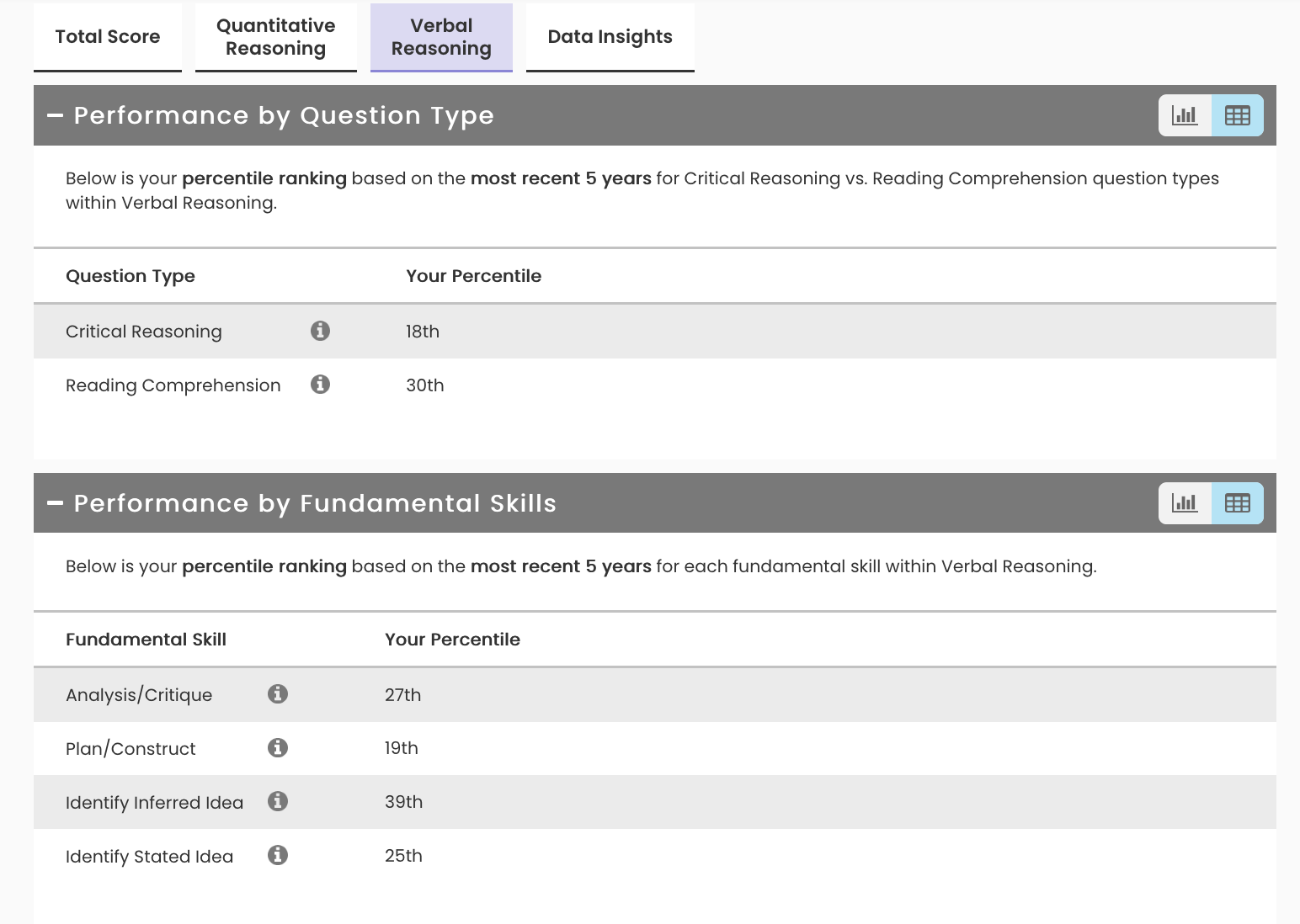Open info tooltip for Analysis/Critique
This screenshot has height=924, width=1300.
(x=278, y=694)
